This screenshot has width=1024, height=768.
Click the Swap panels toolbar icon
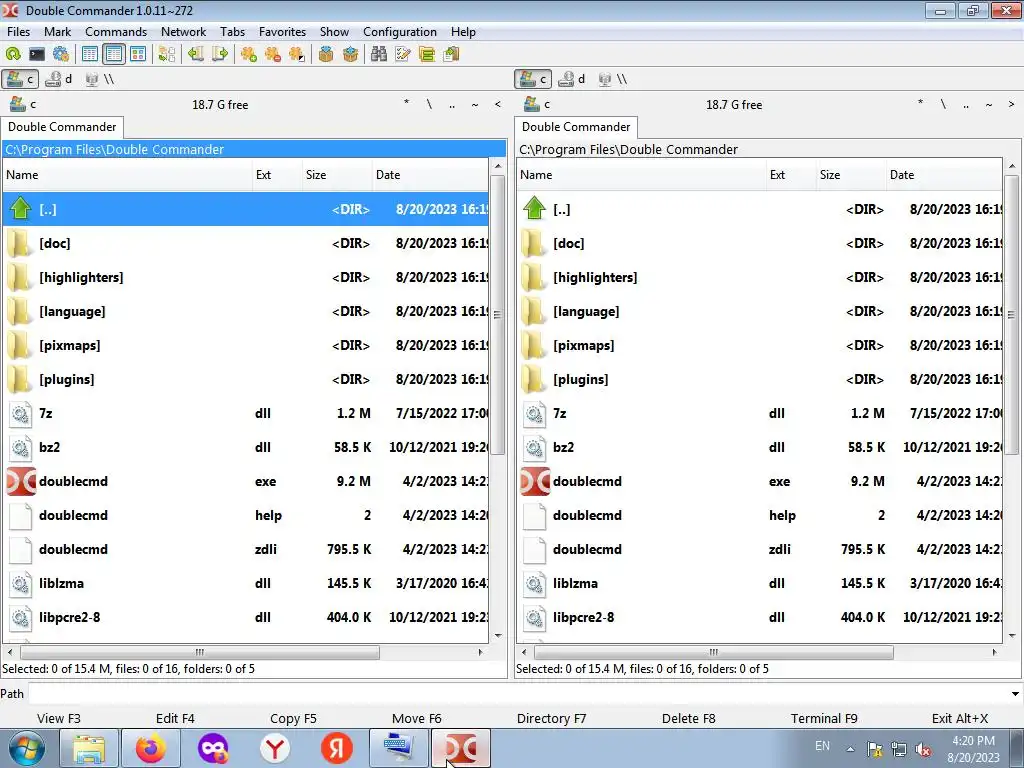167,54
